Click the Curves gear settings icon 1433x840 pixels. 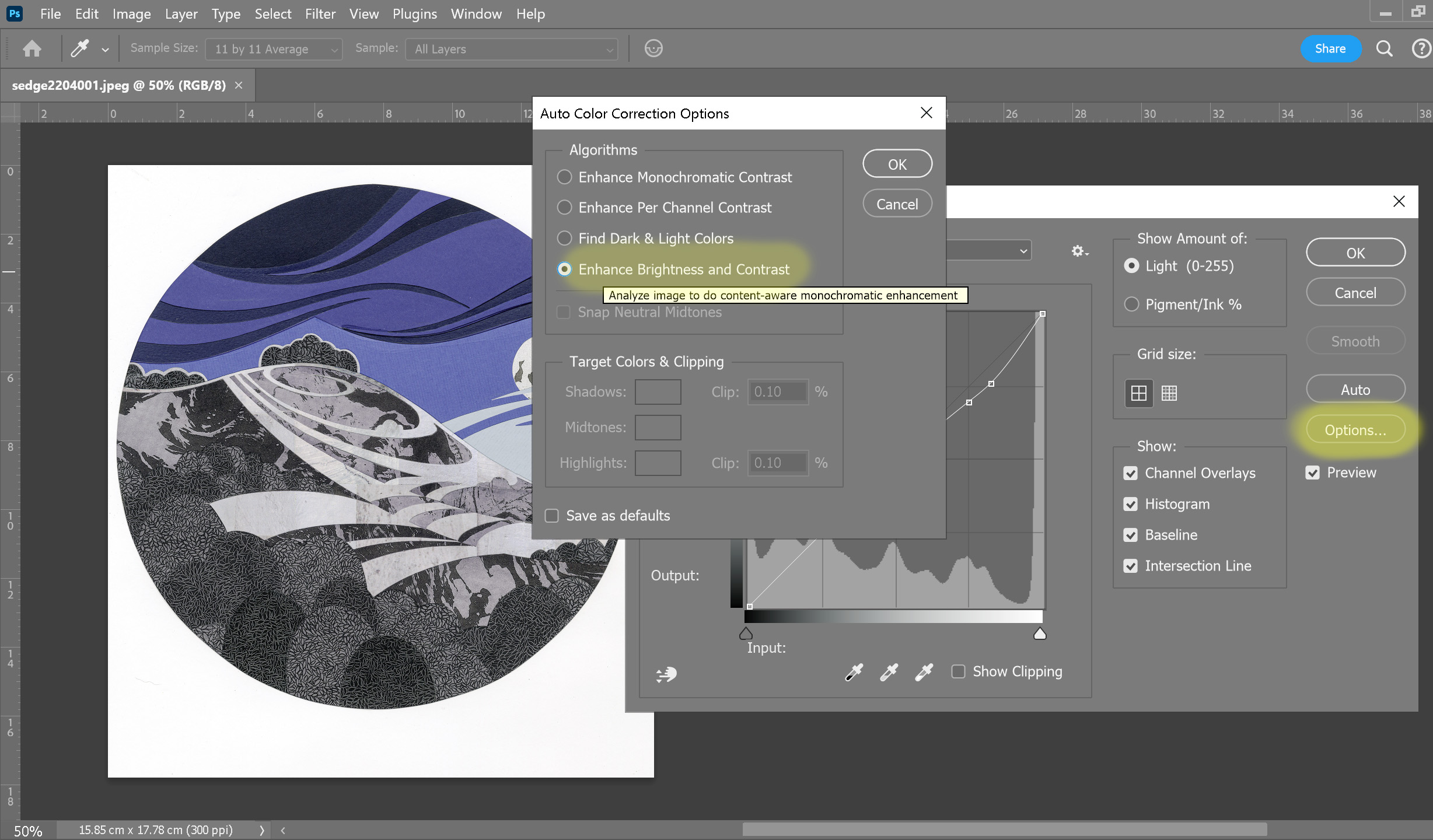(1079, 251)
